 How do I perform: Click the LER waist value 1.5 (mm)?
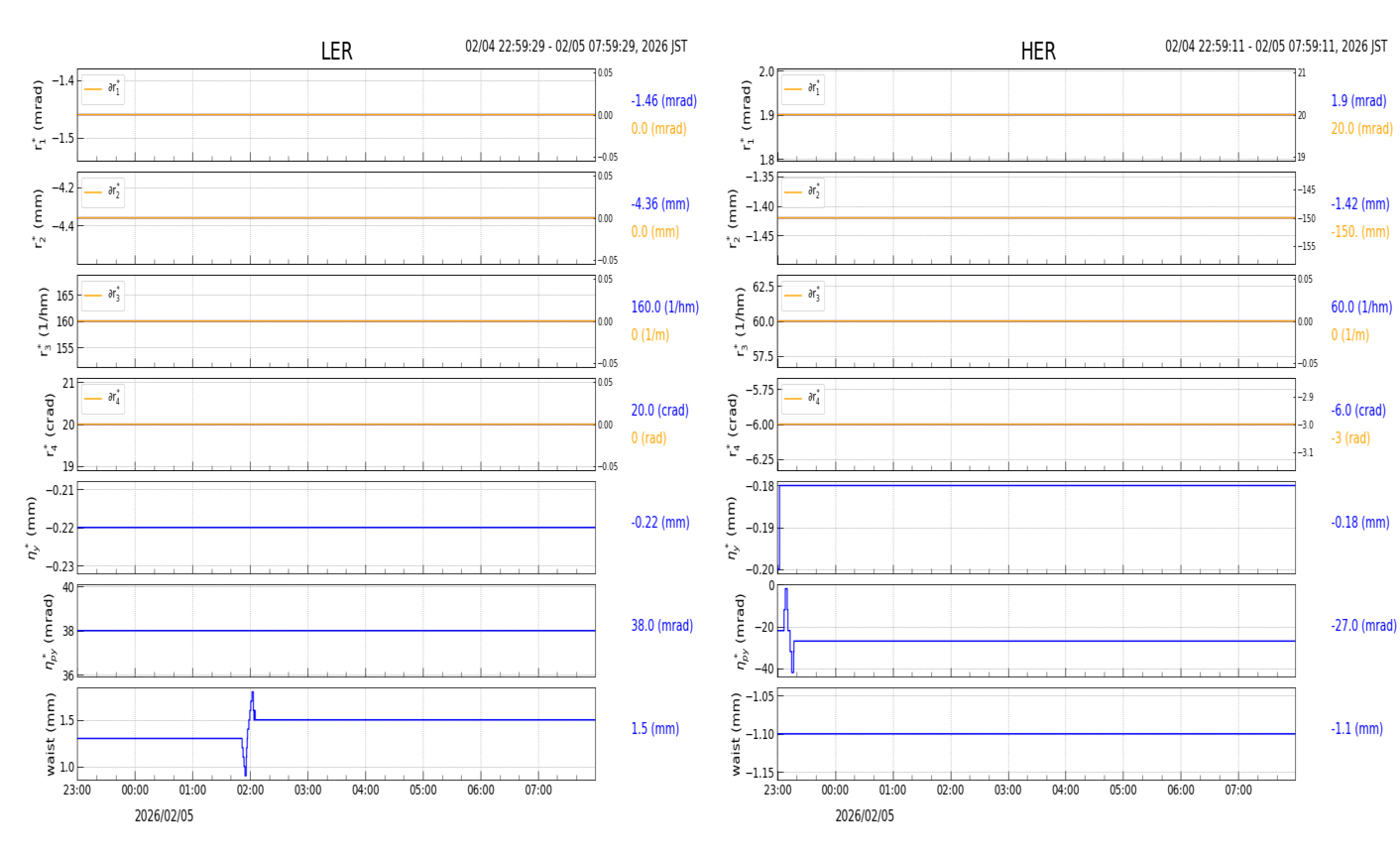(655, 728)
